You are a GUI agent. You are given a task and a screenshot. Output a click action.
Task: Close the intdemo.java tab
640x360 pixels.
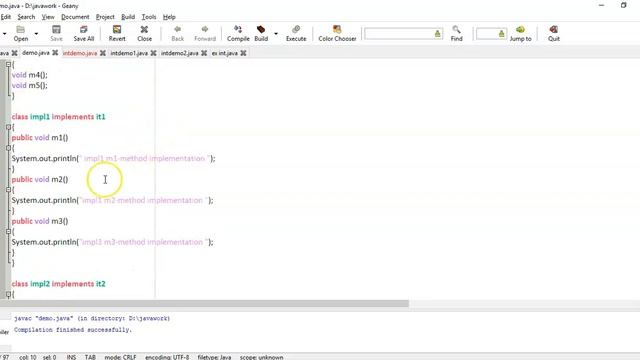coord(103,53)
